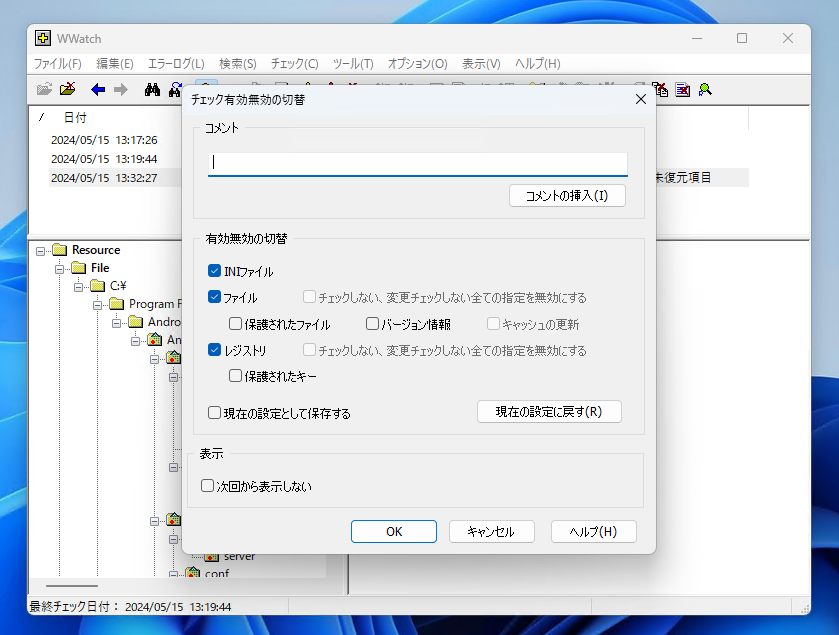839x635 pixels.
Task: Open the ツール menu
Action: [353, 63]
